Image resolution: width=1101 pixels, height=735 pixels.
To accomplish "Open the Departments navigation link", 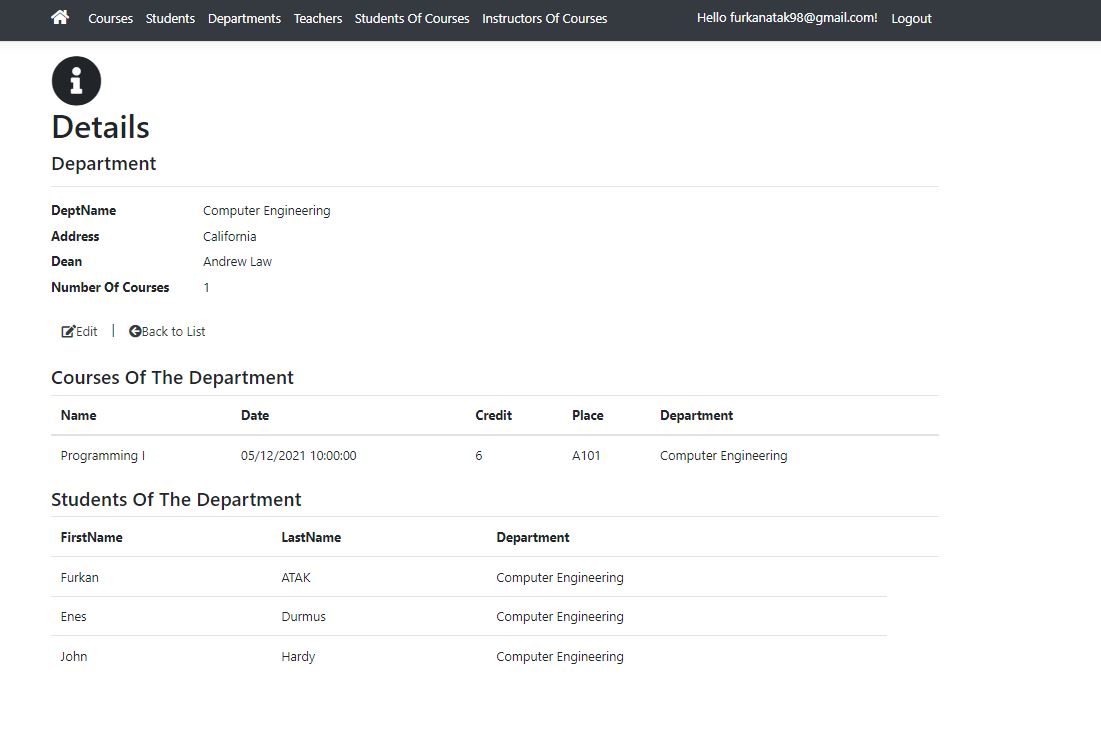I will coord(244,18).
